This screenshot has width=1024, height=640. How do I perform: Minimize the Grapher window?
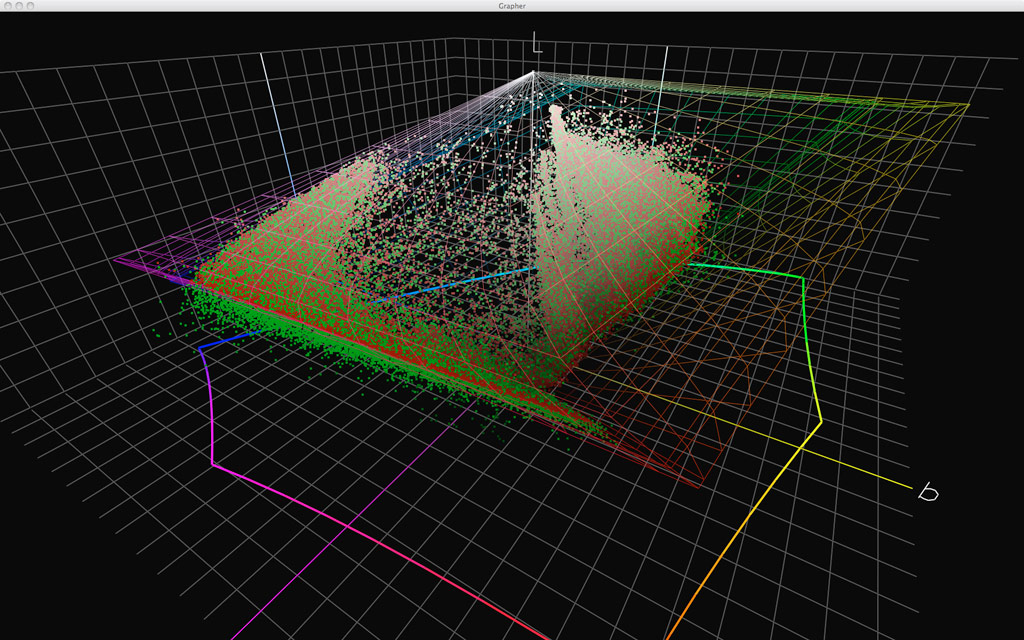point(19,6)
